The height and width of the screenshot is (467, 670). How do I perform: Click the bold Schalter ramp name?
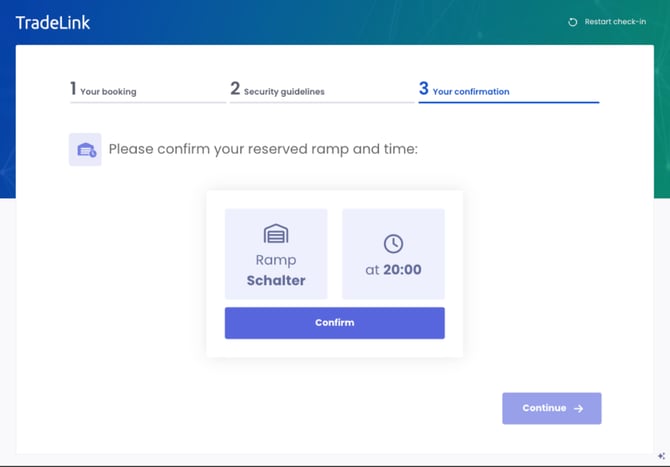[276, 280]
